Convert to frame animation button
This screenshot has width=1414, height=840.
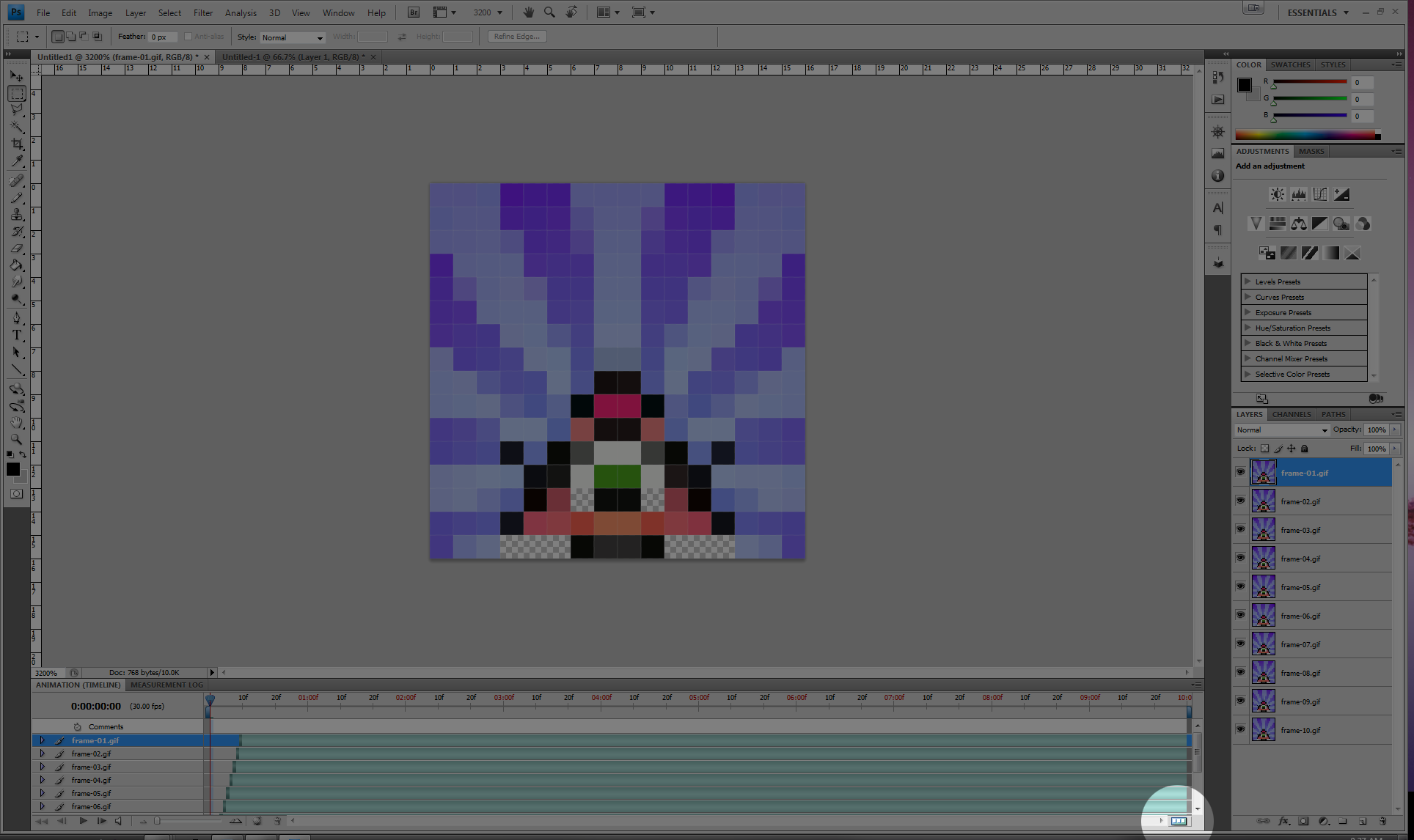click(1179, 821)
